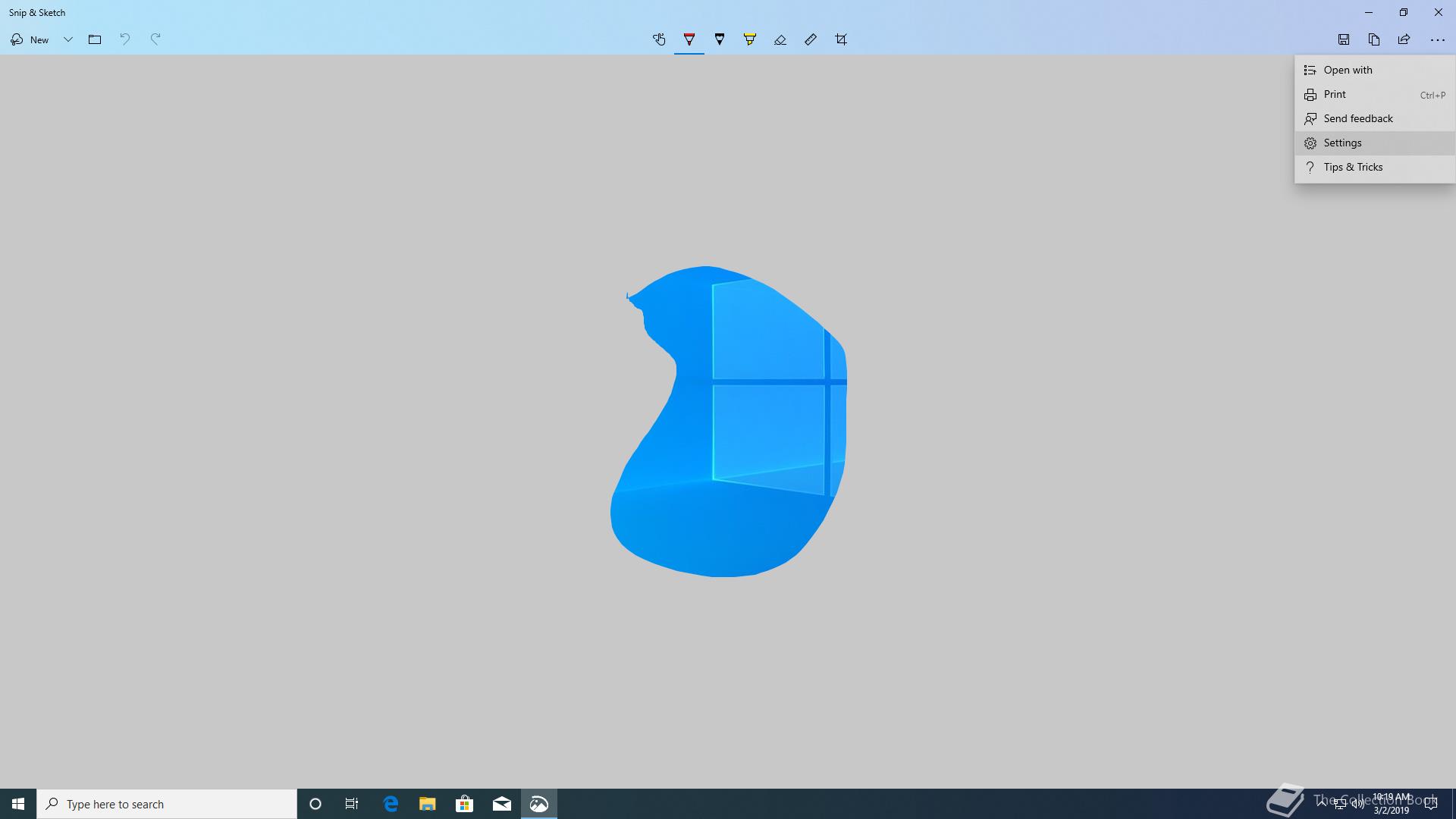This screenshot has width=1456, height=819.
Task: Select the Pencil tool
Action: click(x=720, y=39)
